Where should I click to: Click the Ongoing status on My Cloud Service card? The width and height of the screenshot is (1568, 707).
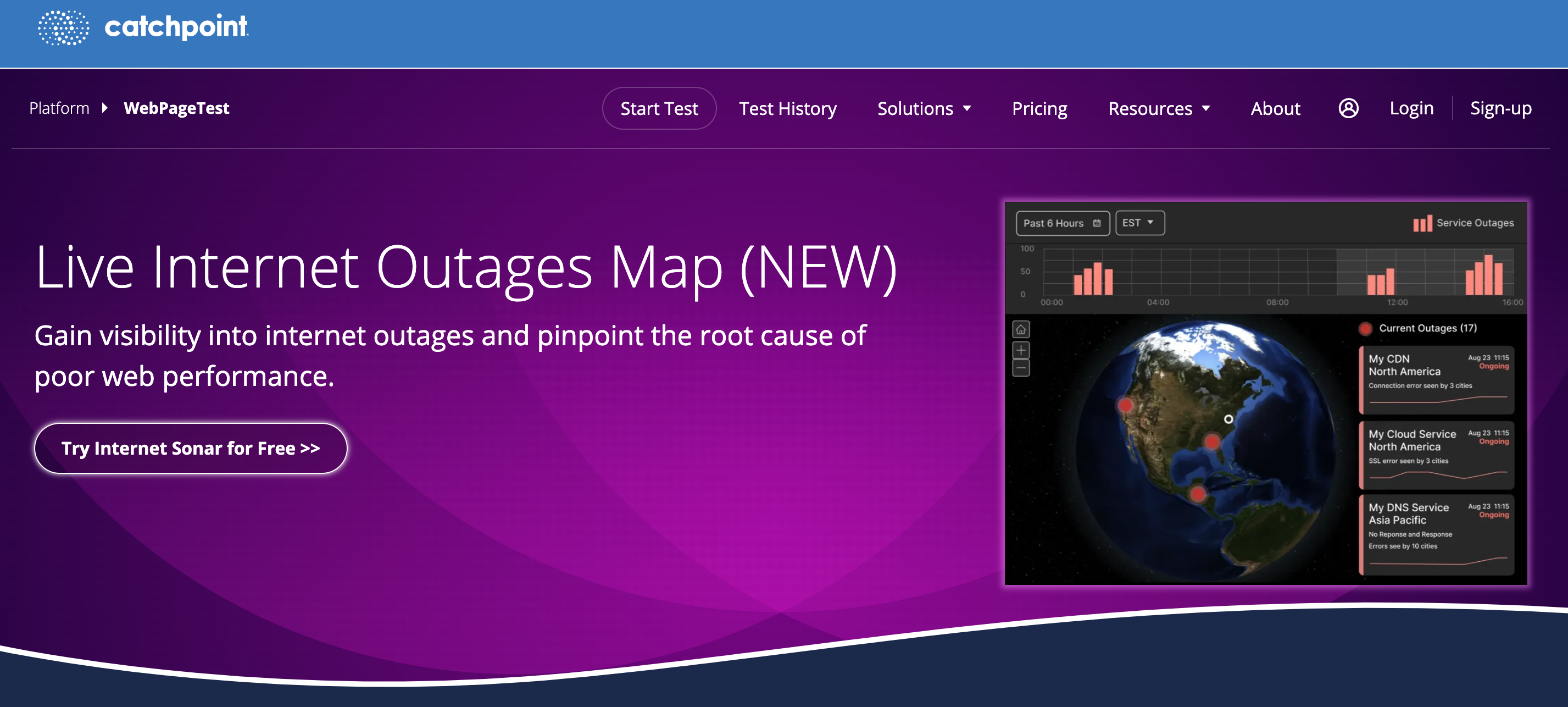click(x=1493, y=442)
